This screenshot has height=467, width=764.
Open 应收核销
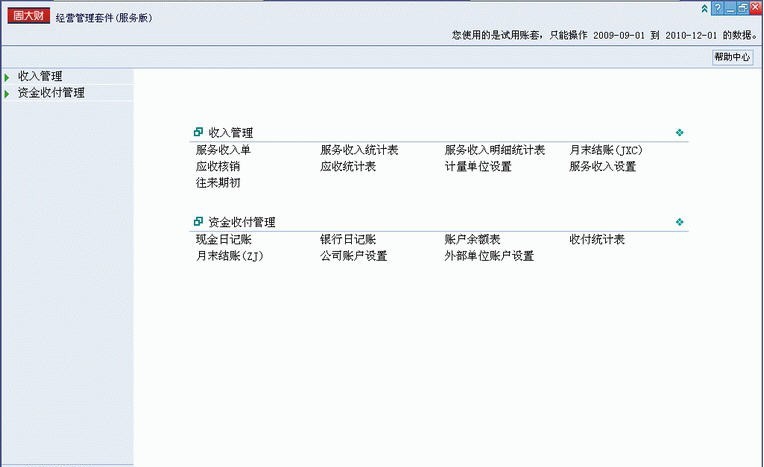tap(218, 167)
